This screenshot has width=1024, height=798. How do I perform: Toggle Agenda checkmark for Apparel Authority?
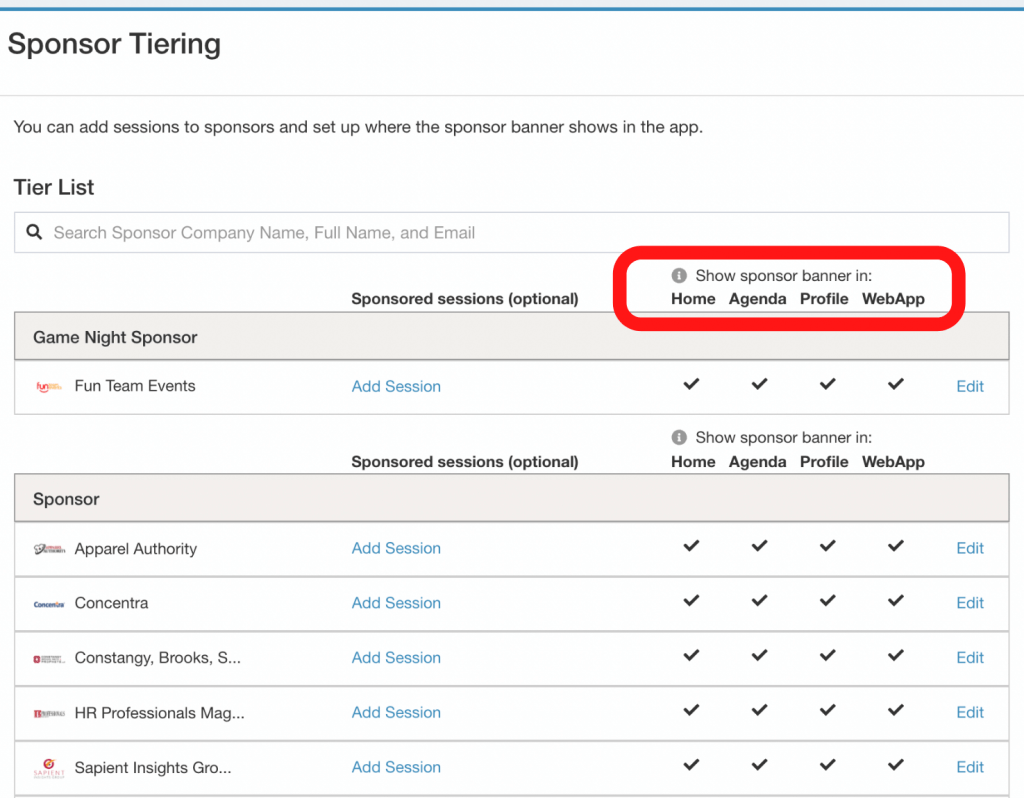point(759,546)
